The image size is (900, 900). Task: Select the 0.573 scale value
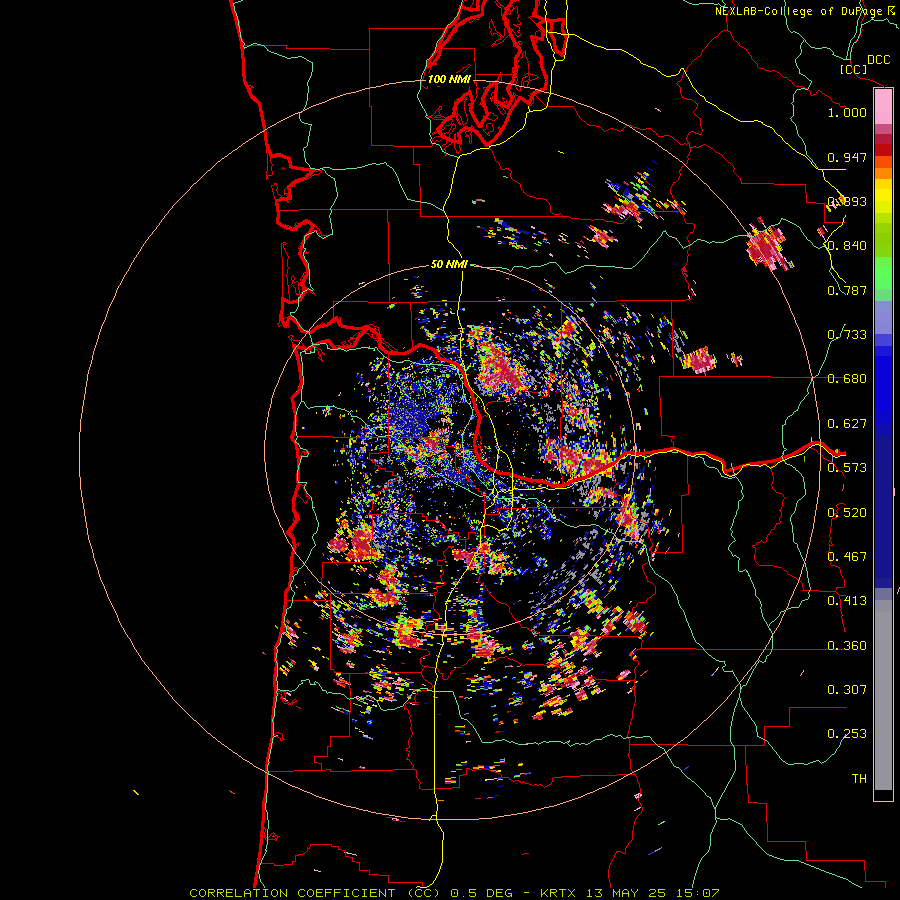click(847, 468)
